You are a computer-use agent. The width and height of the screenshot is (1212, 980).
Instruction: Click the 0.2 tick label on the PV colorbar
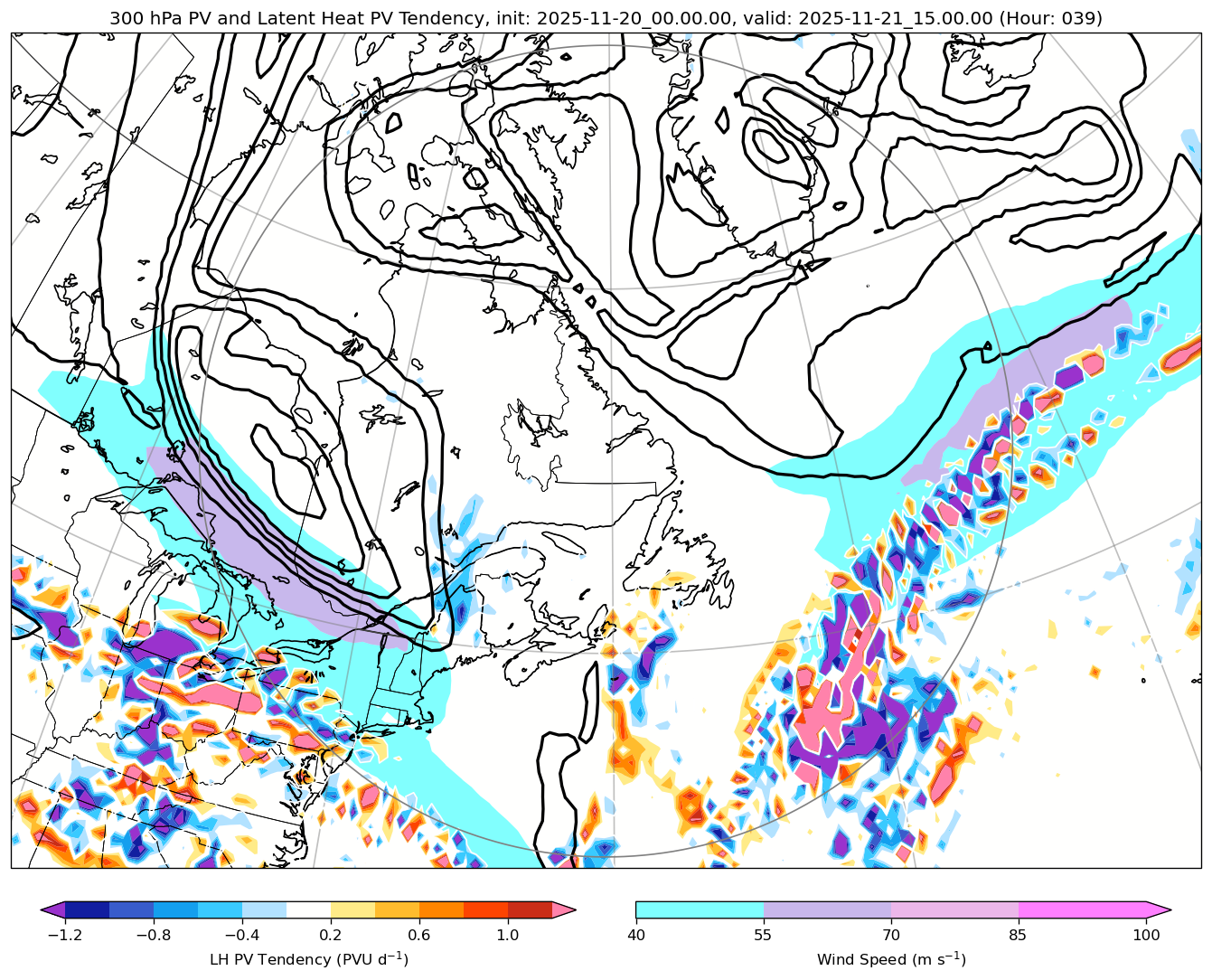[x=331, y=935]
